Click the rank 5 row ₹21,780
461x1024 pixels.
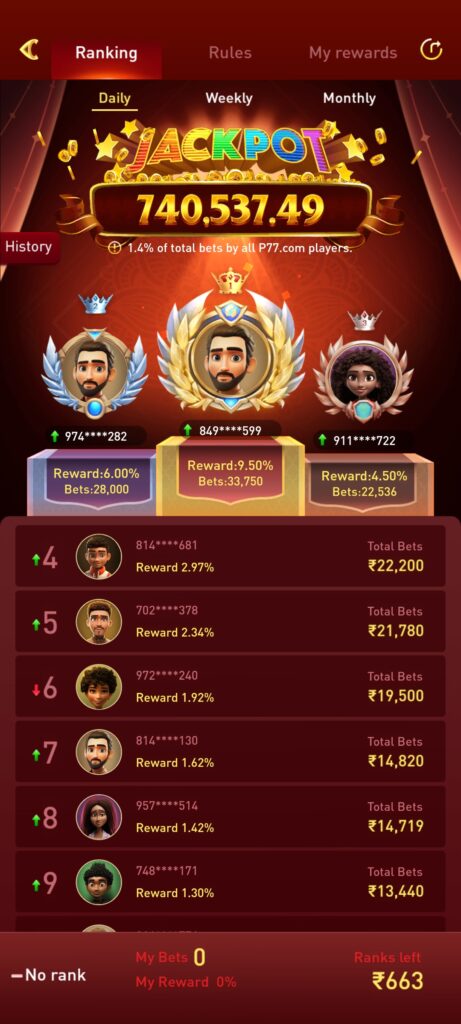(x=230, y=621)
